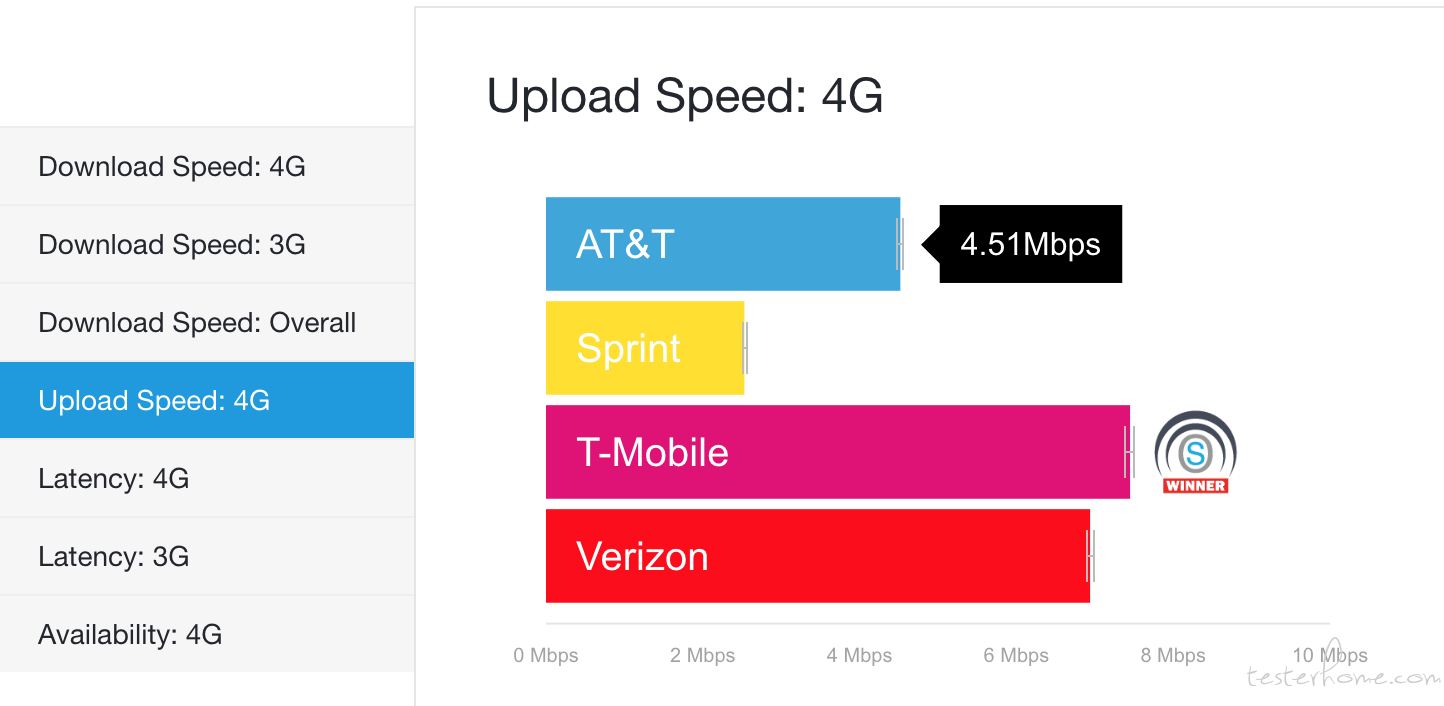Select the Download Speed: 3G tab
The height and width of the screenshot is (706, 1444).
(207, 244)
